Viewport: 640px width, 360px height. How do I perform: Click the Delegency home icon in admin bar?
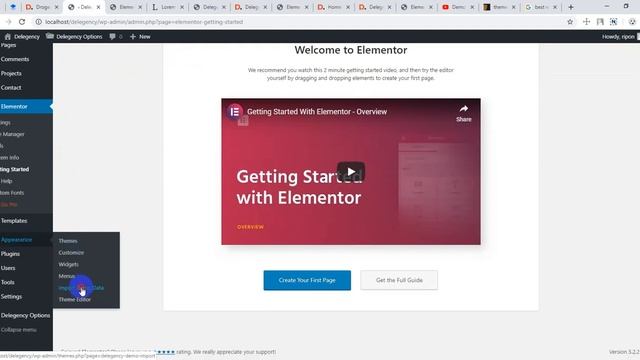pyautogui.click(x=7, y=36)
